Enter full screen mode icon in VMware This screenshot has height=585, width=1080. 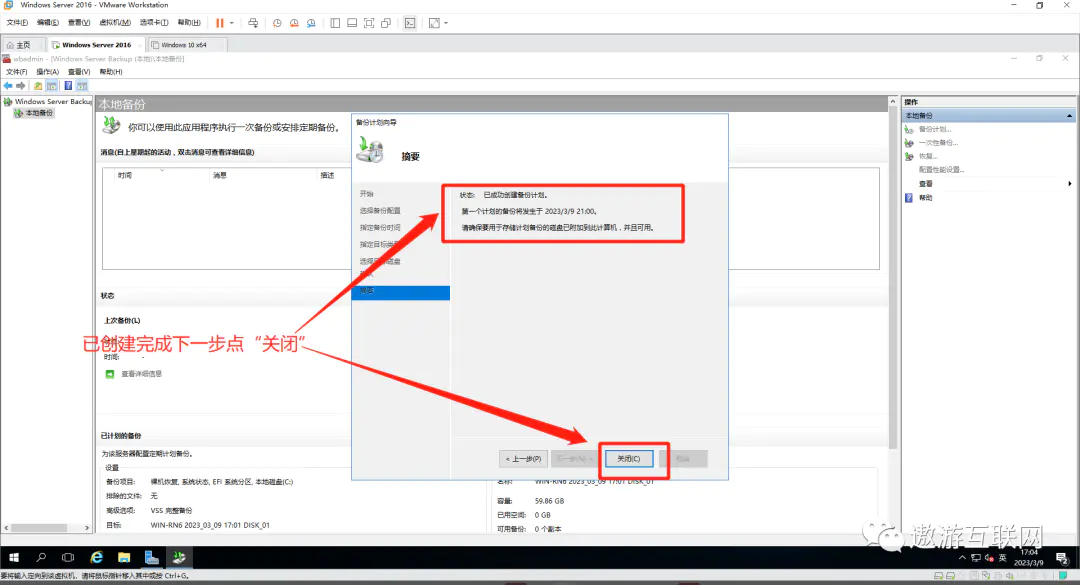[369, 23]
